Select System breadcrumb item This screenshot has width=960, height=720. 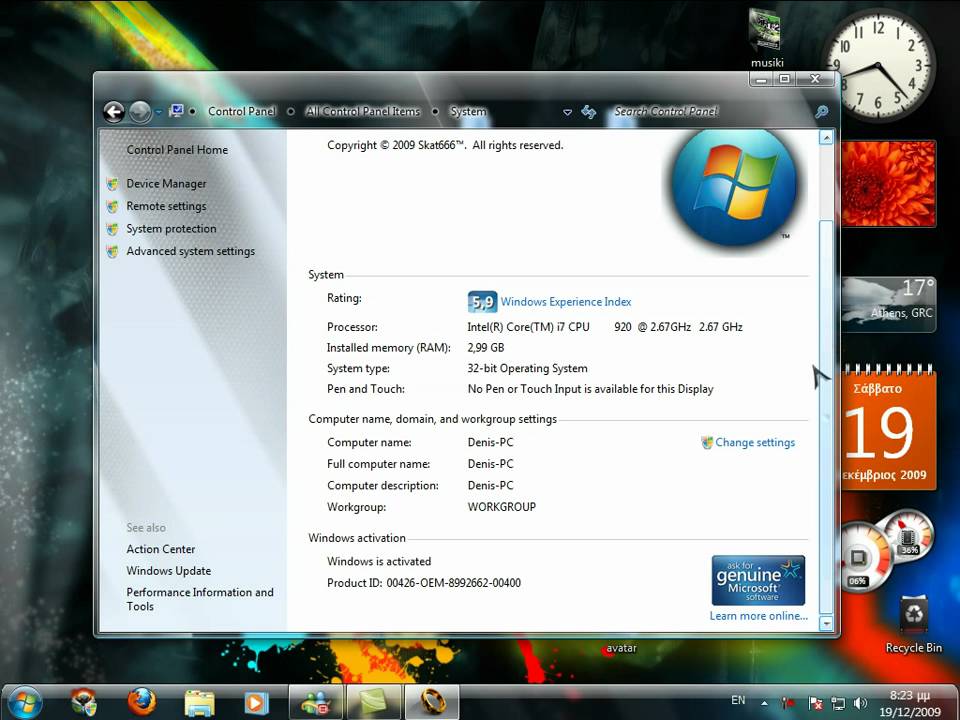pos(468,111)
